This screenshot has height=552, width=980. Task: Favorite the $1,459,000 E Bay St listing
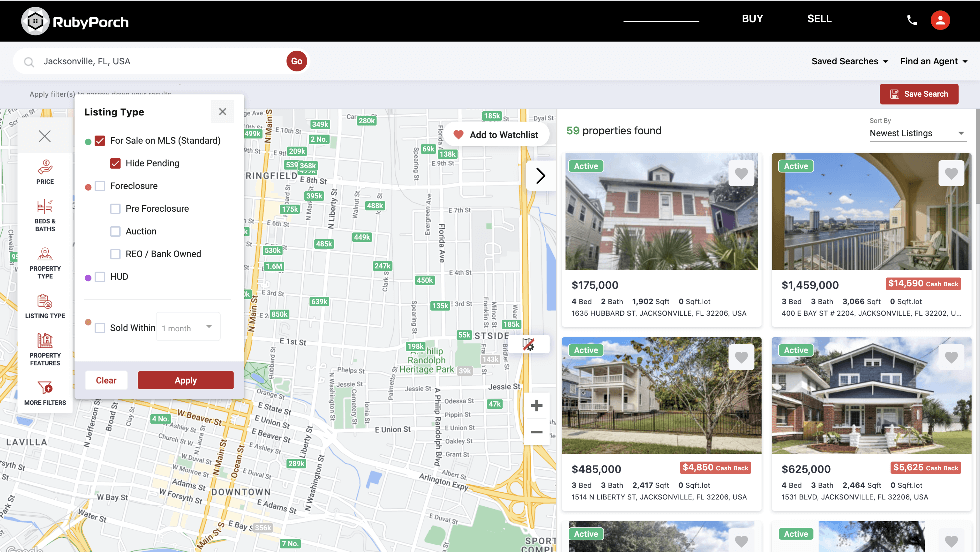[951, 173]
